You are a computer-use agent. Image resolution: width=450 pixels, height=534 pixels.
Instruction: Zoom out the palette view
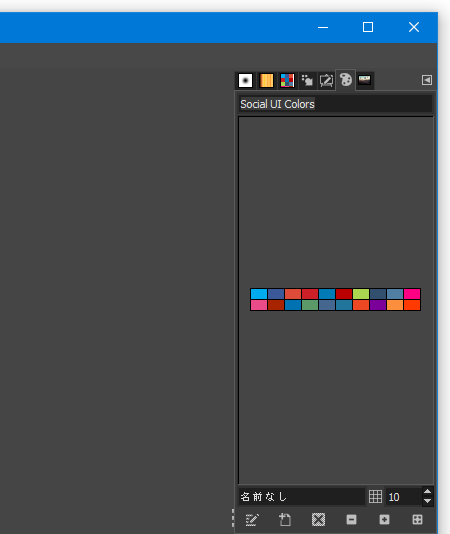pos(351,520)
